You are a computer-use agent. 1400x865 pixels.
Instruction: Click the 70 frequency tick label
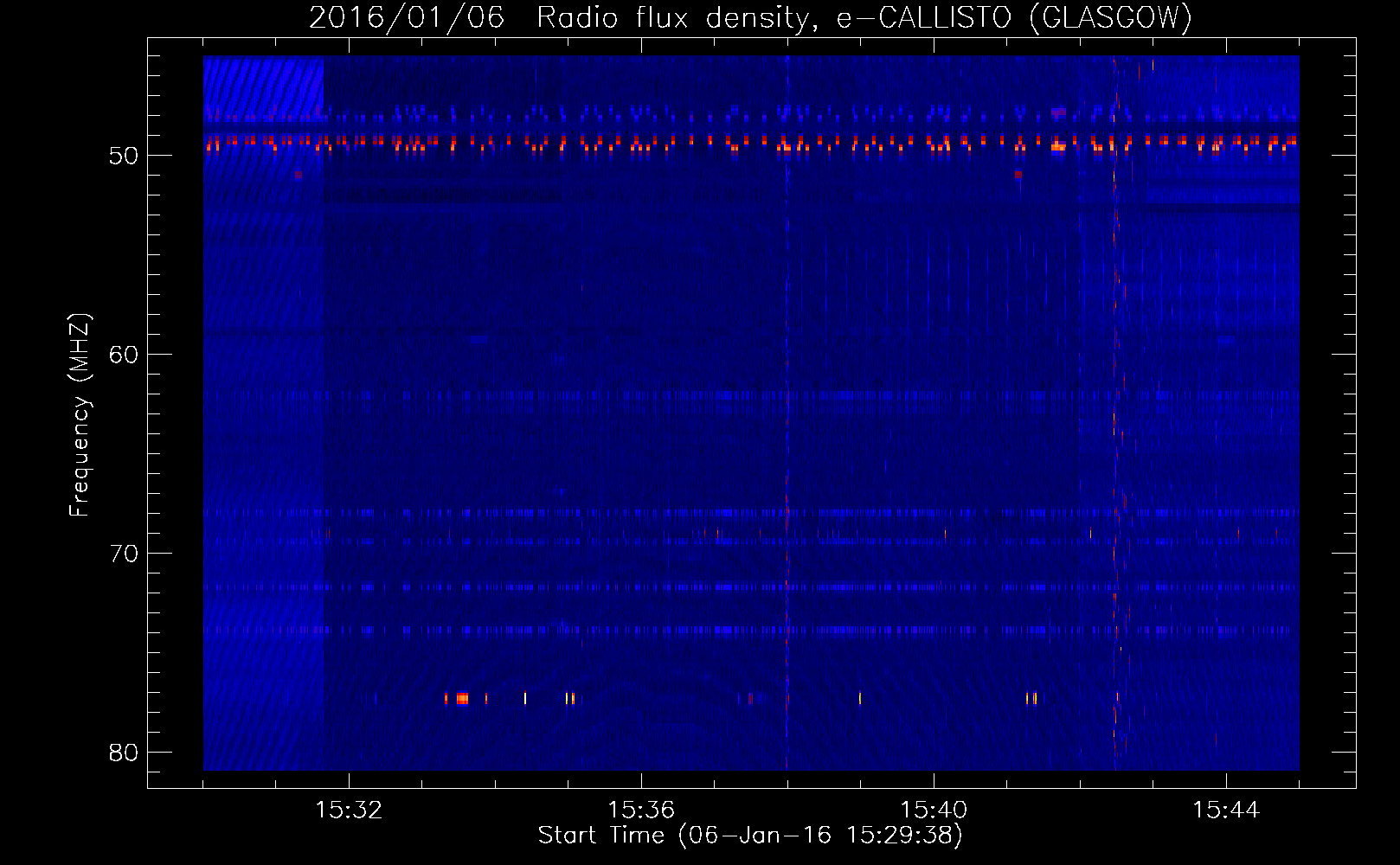point(124,554)
